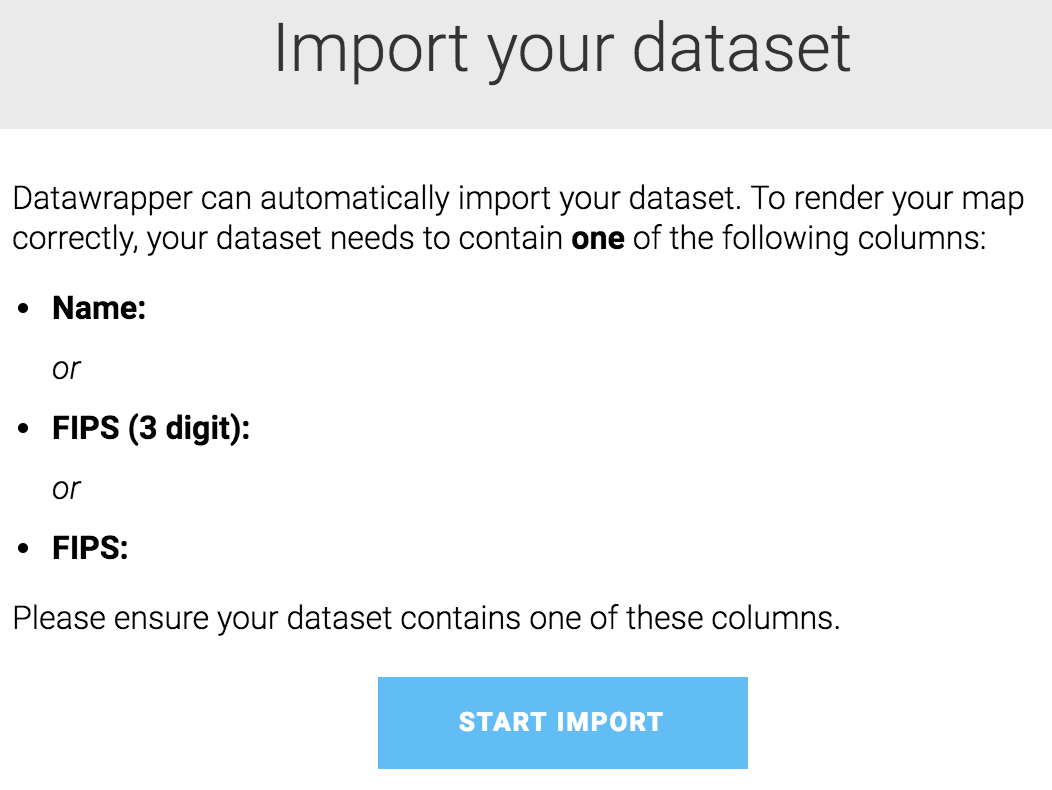Click the italic "or" below FIPS (3 digit)
Screen dimensions: 1052x790
click(x=66, y=489)
